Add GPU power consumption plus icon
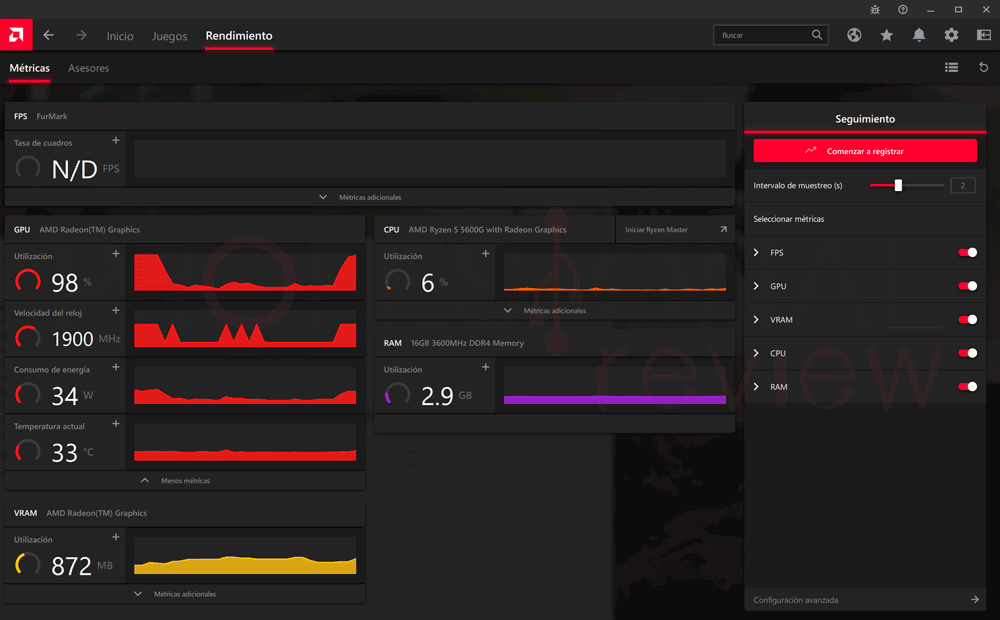1000x620 pixels. 115,367
